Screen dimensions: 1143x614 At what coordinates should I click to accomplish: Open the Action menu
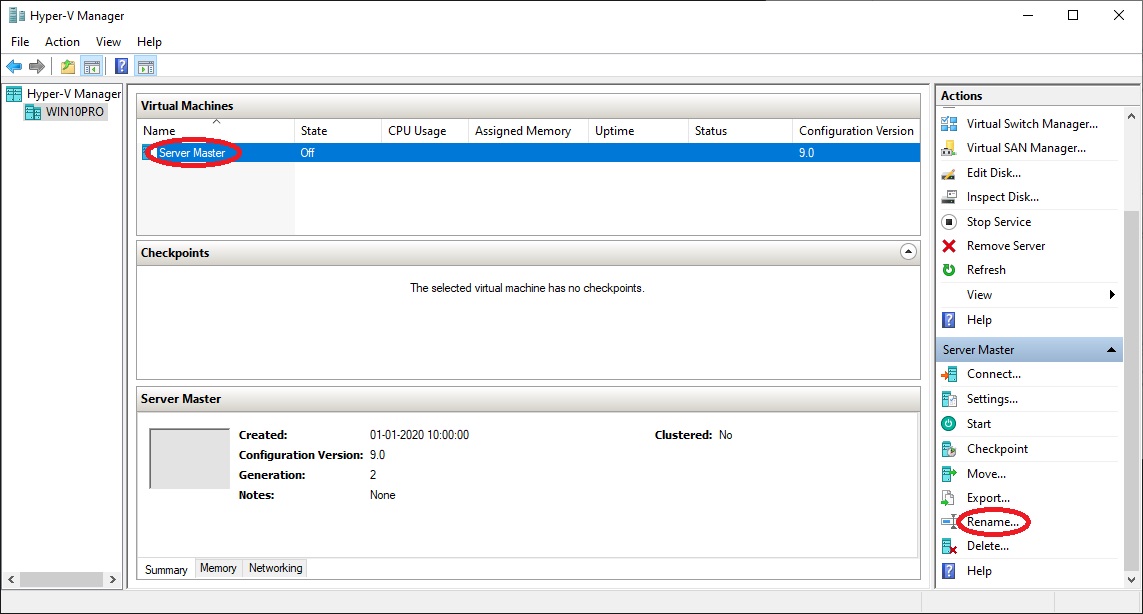[x=63, y=42]
